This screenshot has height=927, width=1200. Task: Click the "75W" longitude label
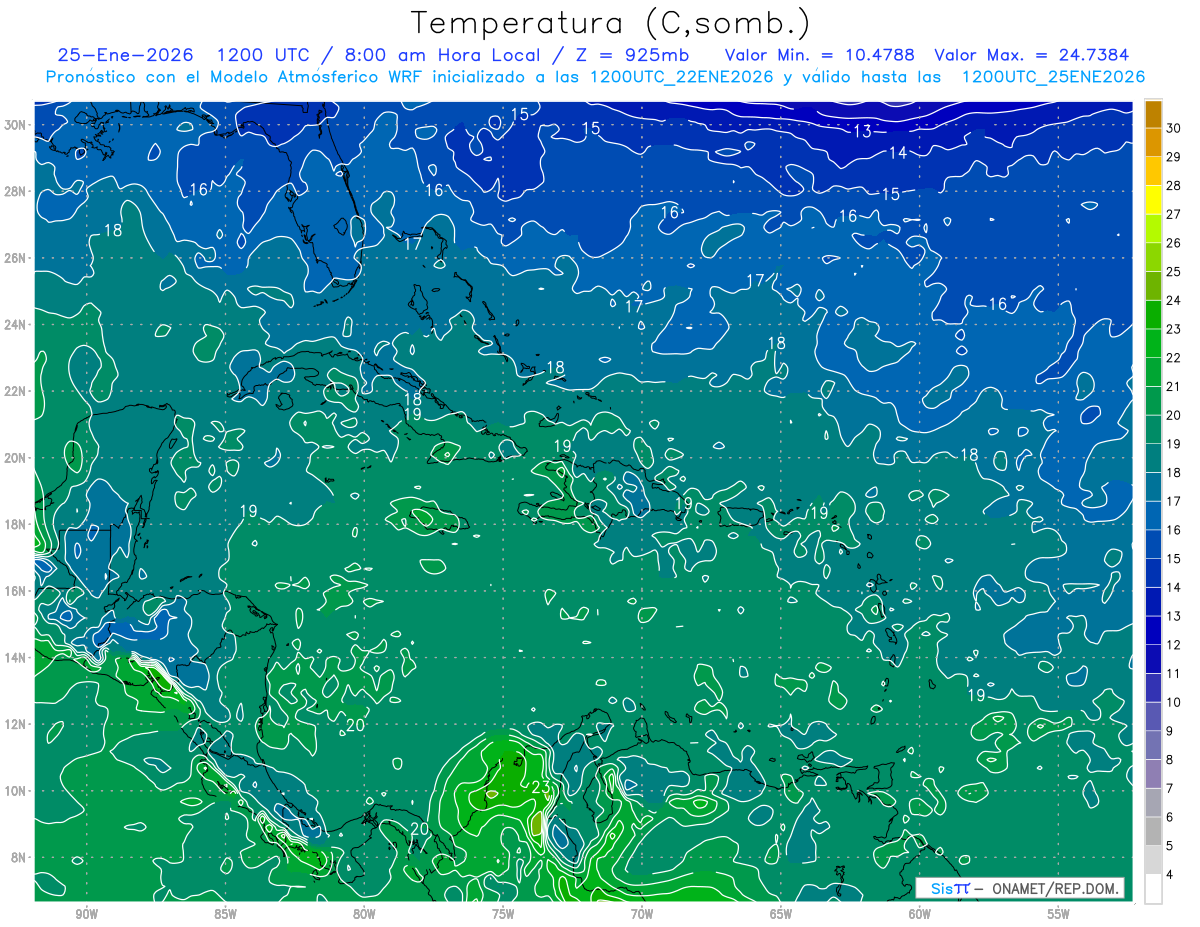[503, 914]
